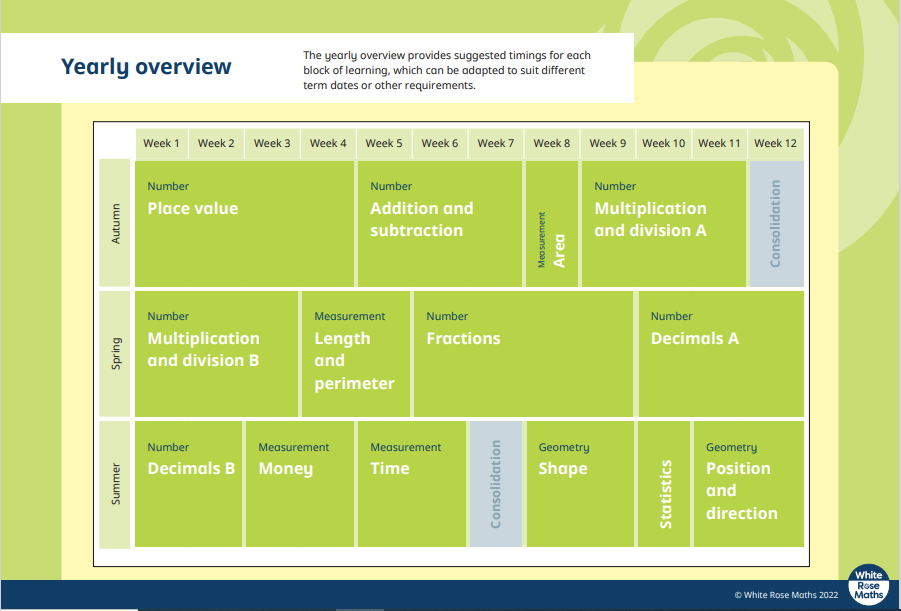The width and height of the screenshot is (901, 611).
Task: Open Multiplication and division B block
Action: click(x=216, y=353)
